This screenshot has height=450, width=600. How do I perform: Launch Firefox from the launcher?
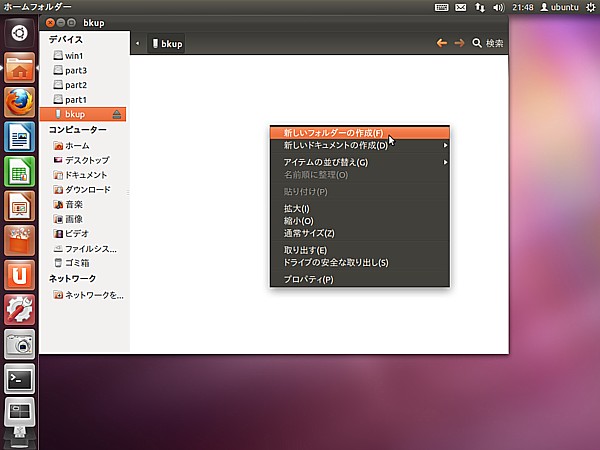tap(20, 102)
